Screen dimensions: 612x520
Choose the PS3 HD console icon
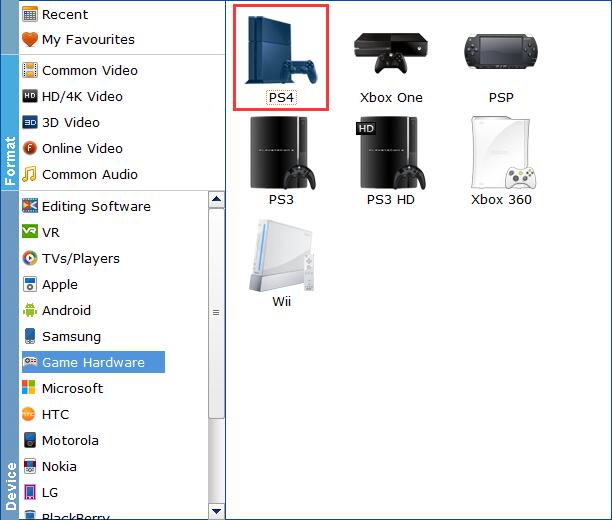click(392, 153)
